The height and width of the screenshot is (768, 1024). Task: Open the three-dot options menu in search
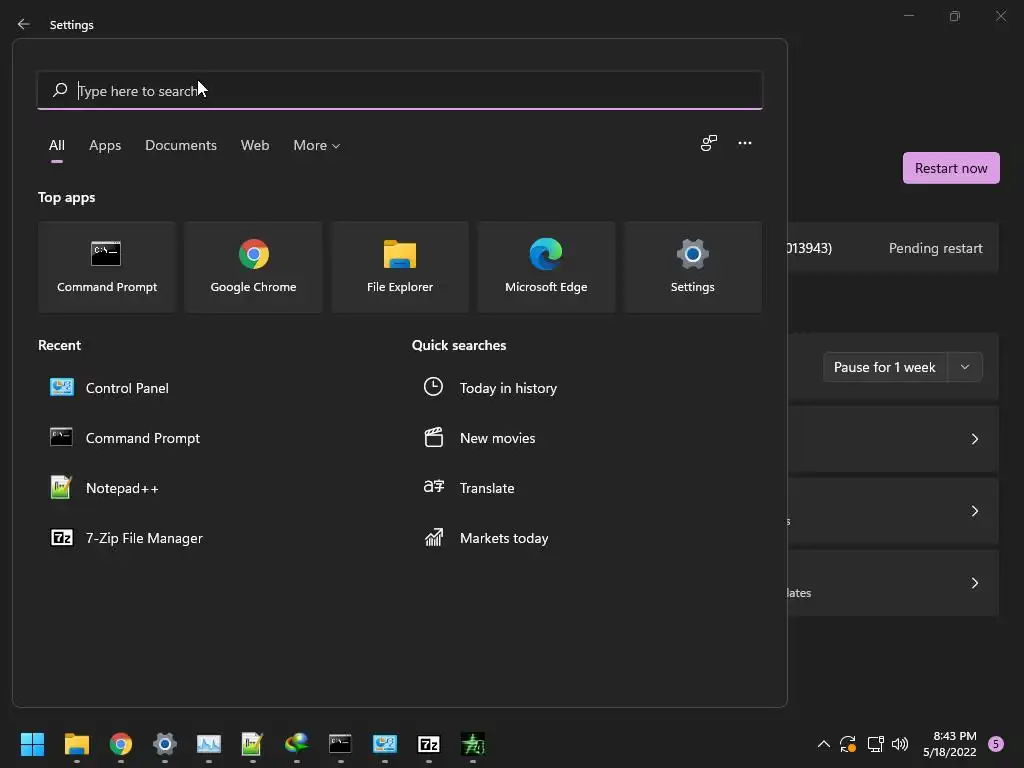coord(744,143)
